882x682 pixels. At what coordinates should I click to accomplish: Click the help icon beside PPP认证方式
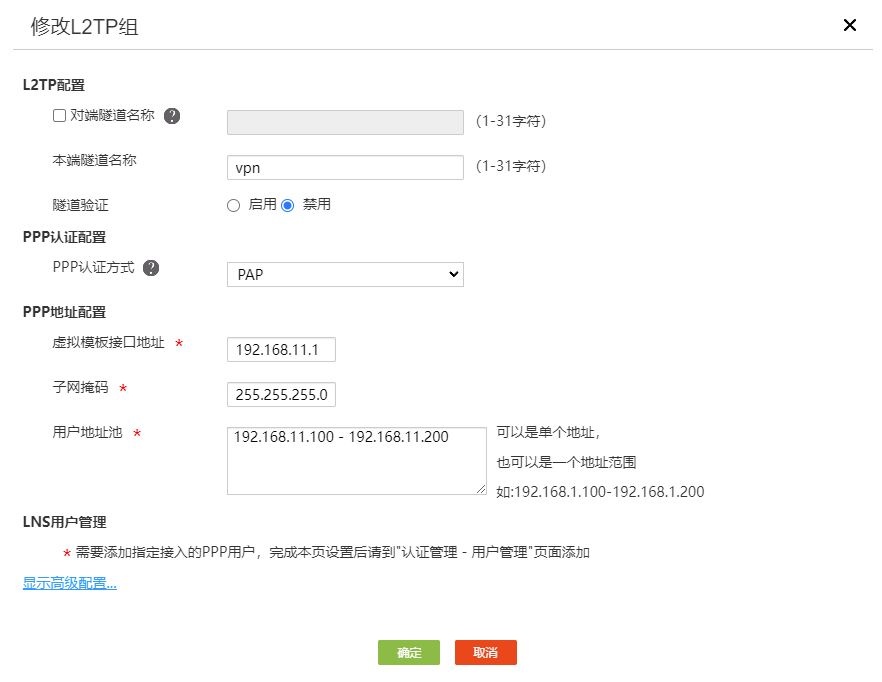click(x=151, y=268)
